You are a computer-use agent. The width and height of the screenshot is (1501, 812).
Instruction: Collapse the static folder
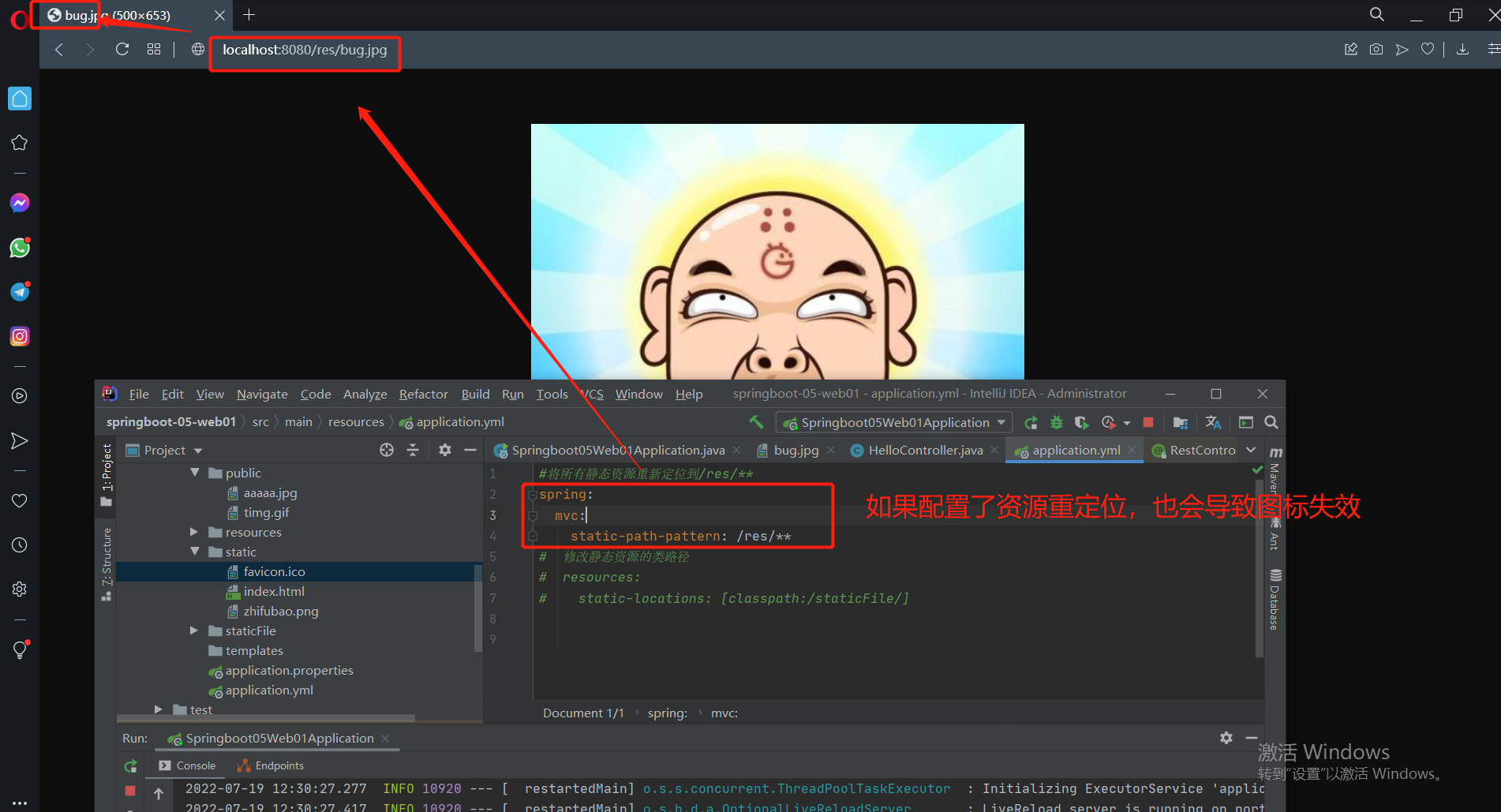click(195, 552)
